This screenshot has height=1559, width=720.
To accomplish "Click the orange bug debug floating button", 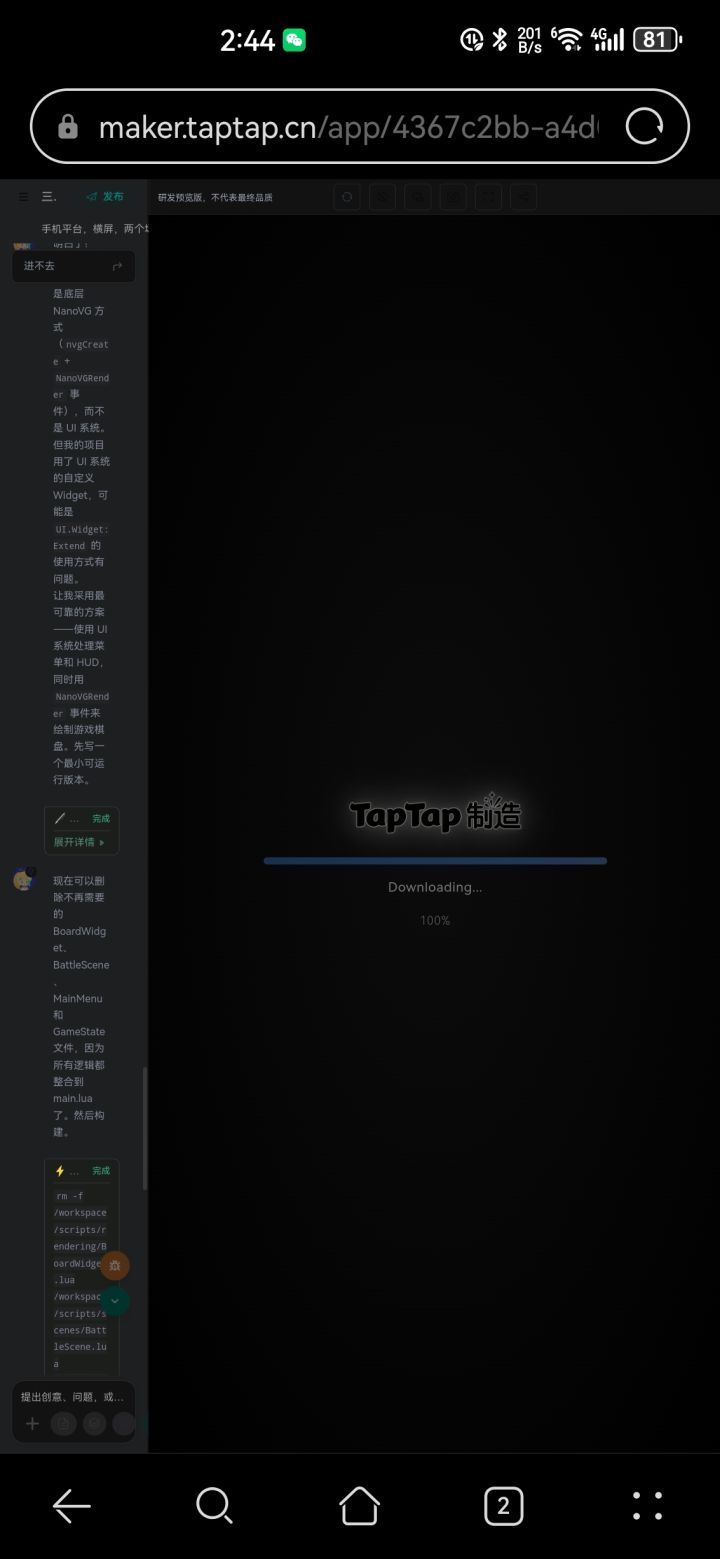I will pos(115,1265).
